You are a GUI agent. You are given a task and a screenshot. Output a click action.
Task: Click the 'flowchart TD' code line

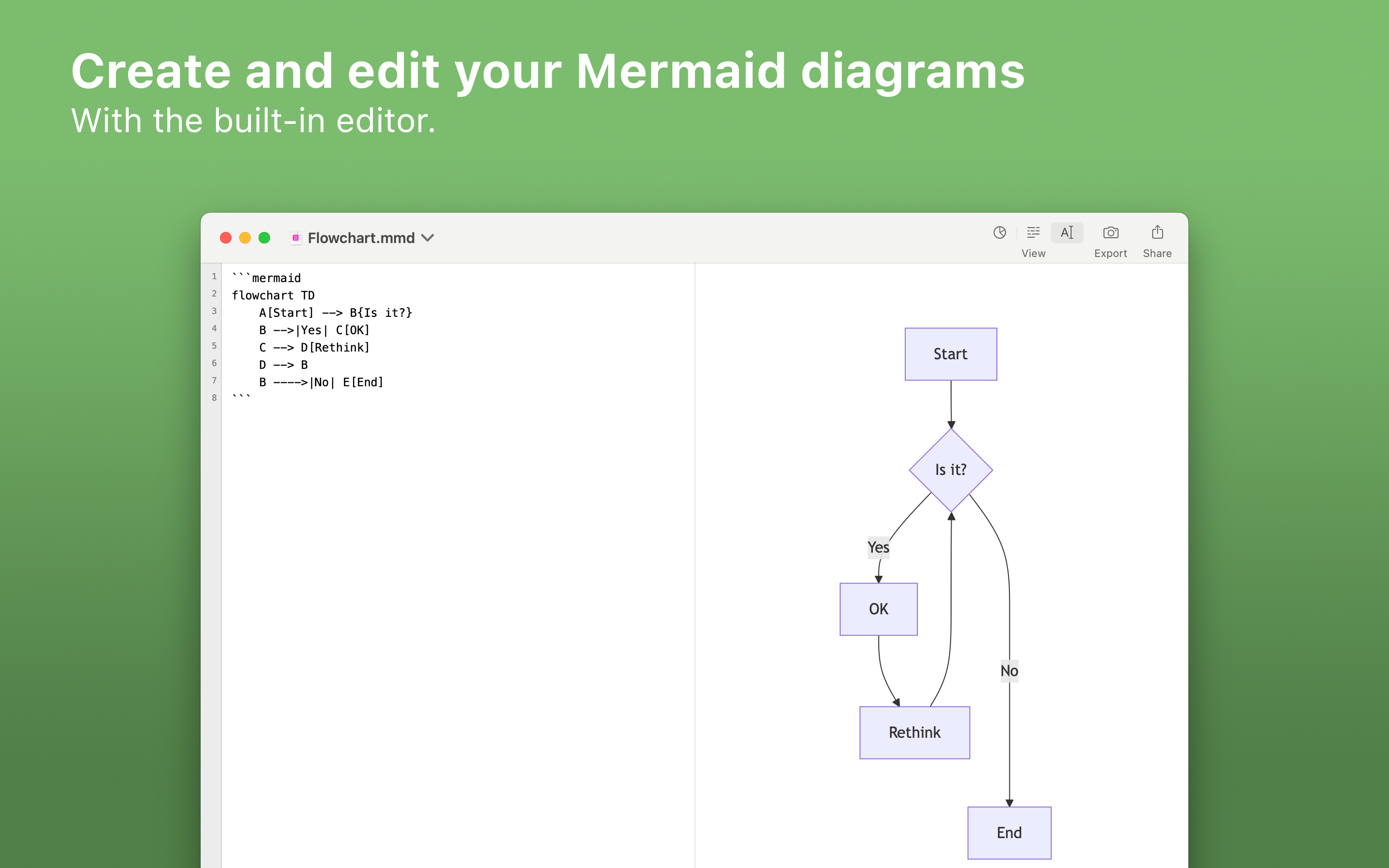(x=273, y=295)
